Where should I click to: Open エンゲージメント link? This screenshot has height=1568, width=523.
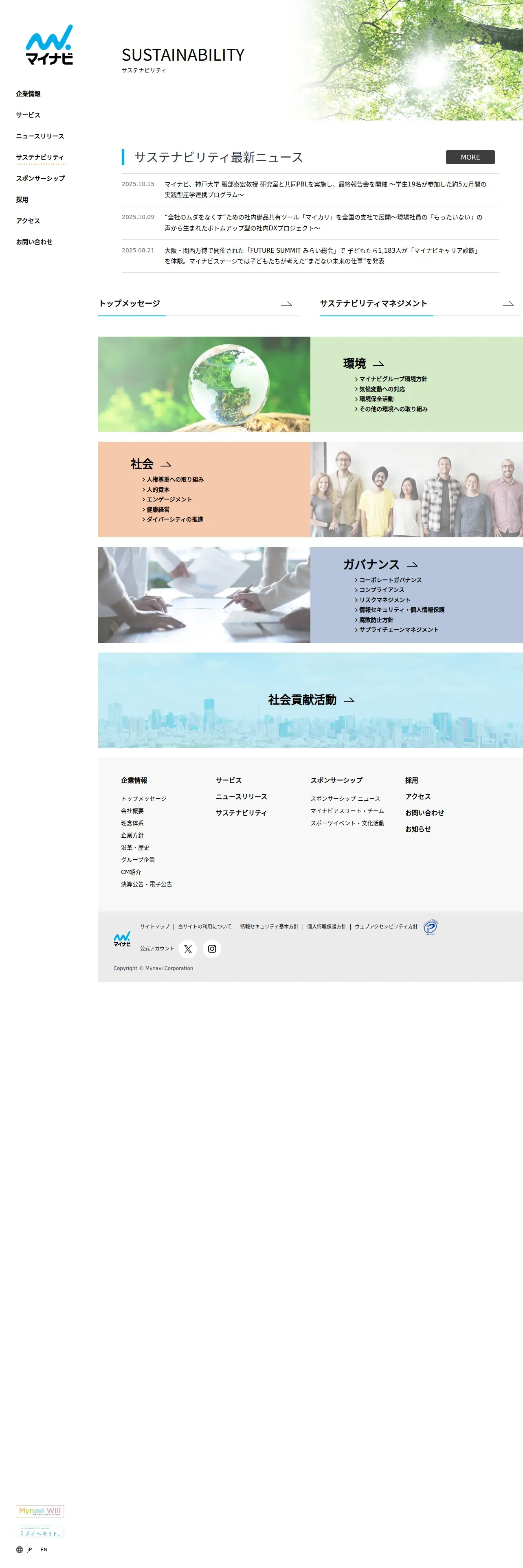[x=169, y=500]
